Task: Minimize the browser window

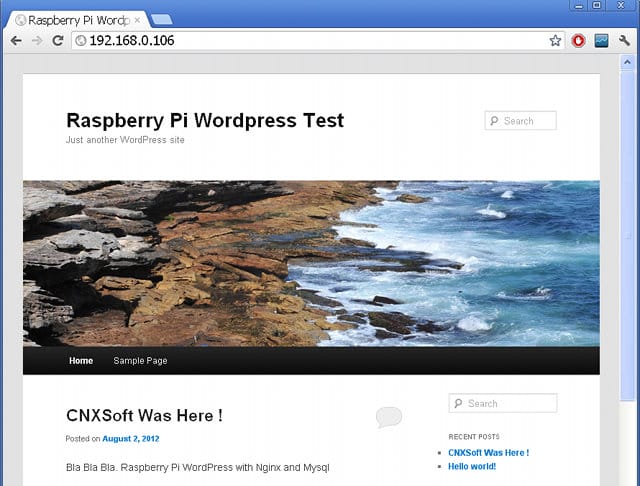Action: click(x=579, y=5)
